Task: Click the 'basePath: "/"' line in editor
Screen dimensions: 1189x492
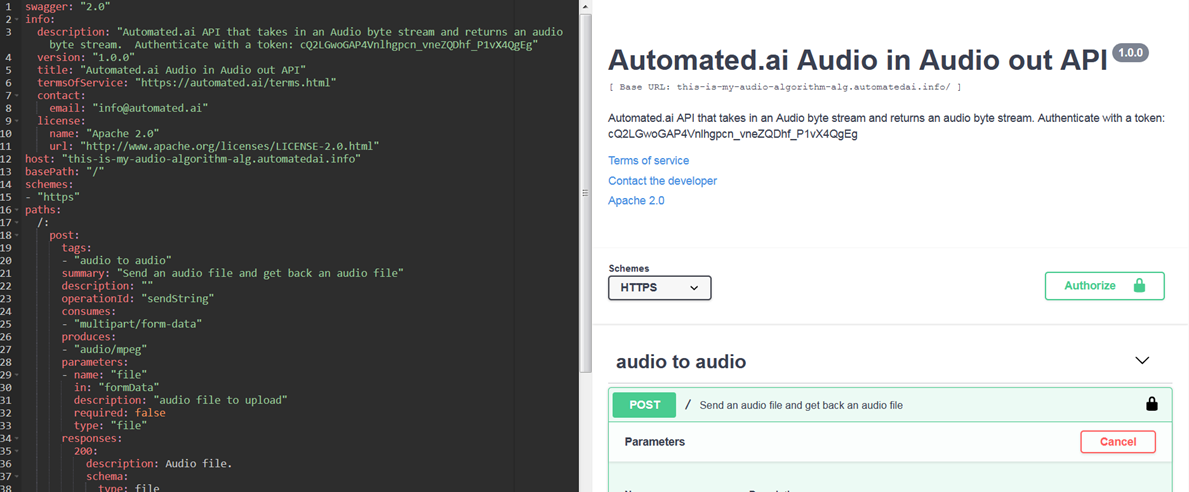Action: pos(64,172)
